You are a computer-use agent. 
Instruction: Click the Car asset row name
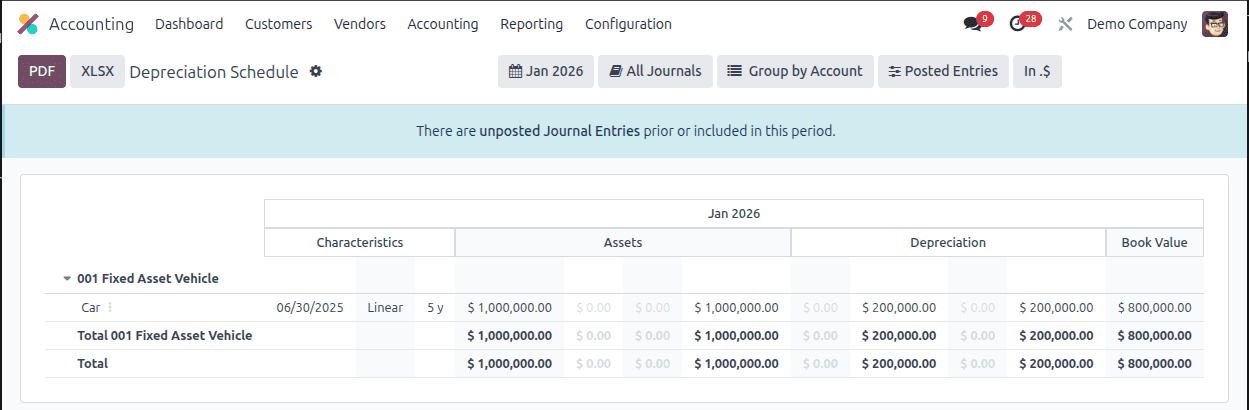tap(90, 308)
